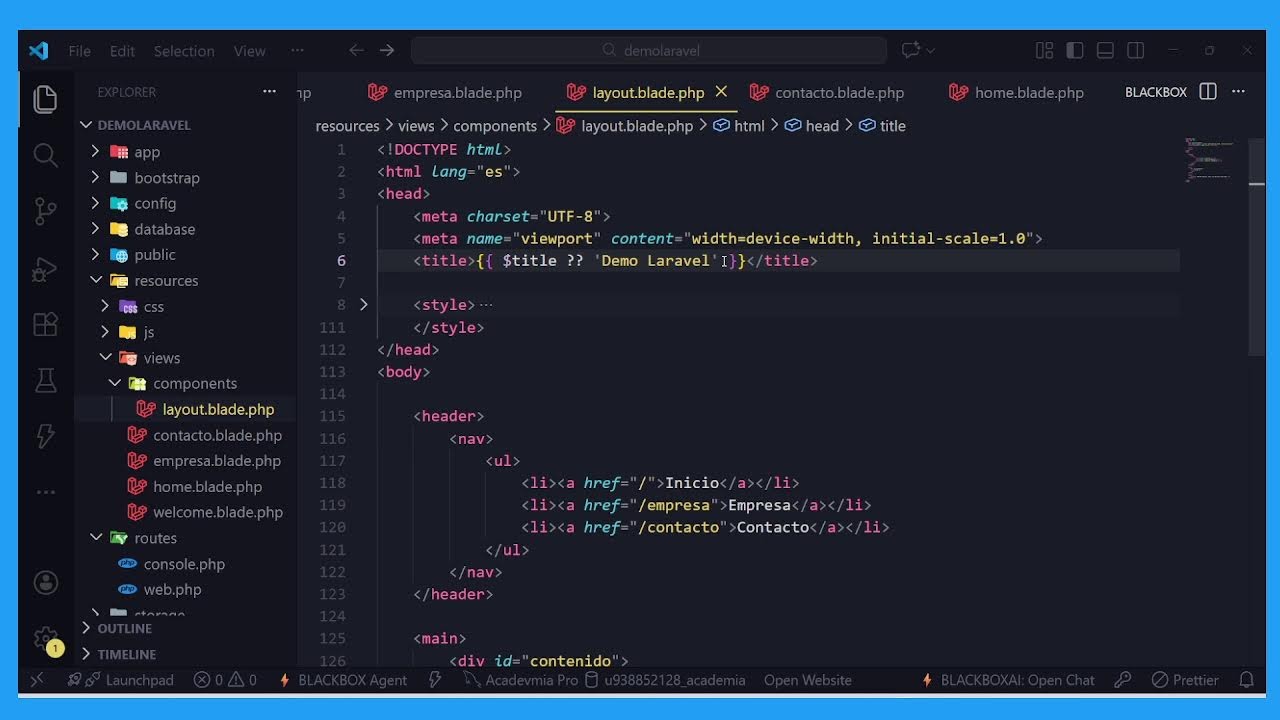Open the lightning bolt activity bar view

coord(45,436)
